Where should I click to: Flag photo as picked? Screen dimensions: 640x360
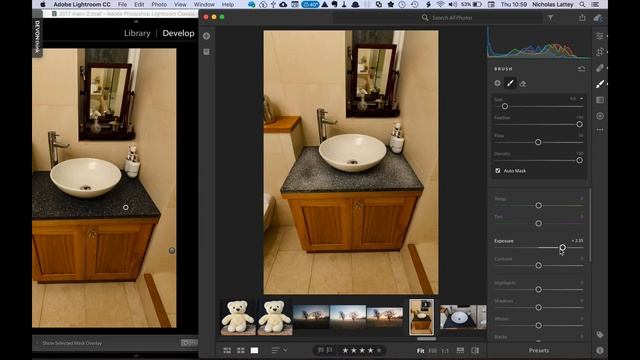pos(321,350)
